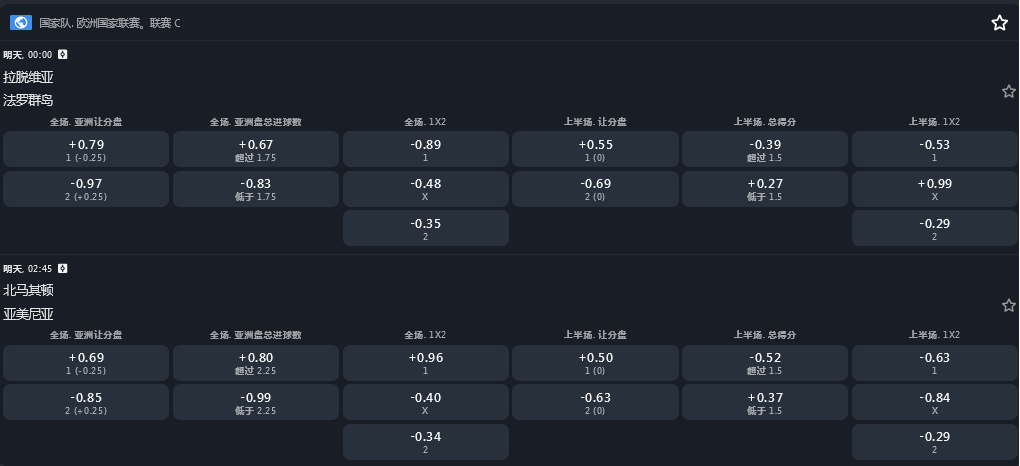Open the 拉脱维亚 team match page
The height and width of the screenshot is (466, 1020).
[x=28, y=77]
